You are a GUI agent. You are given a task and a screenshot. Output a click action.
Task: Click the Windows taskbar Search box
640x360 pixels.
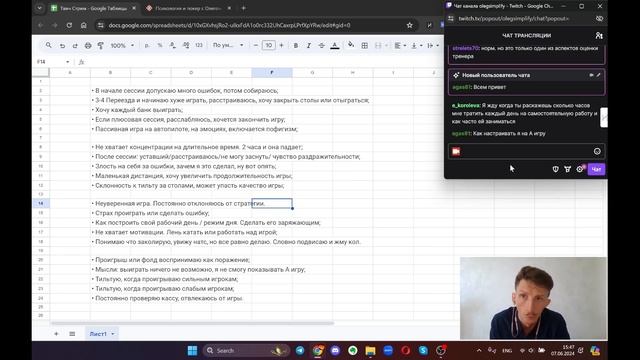(x=246, y=351)
